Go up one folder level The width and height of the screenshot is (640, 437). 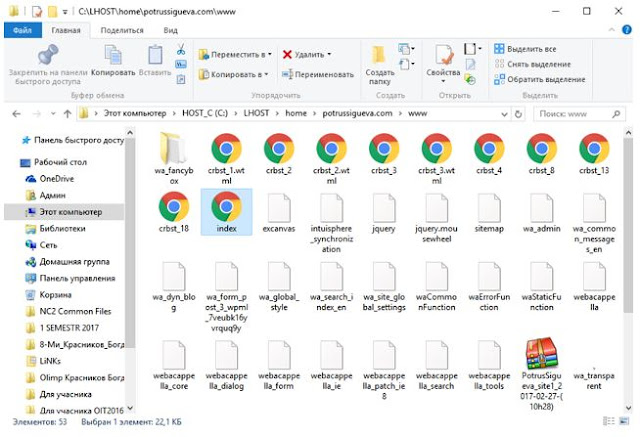(68, 114)
